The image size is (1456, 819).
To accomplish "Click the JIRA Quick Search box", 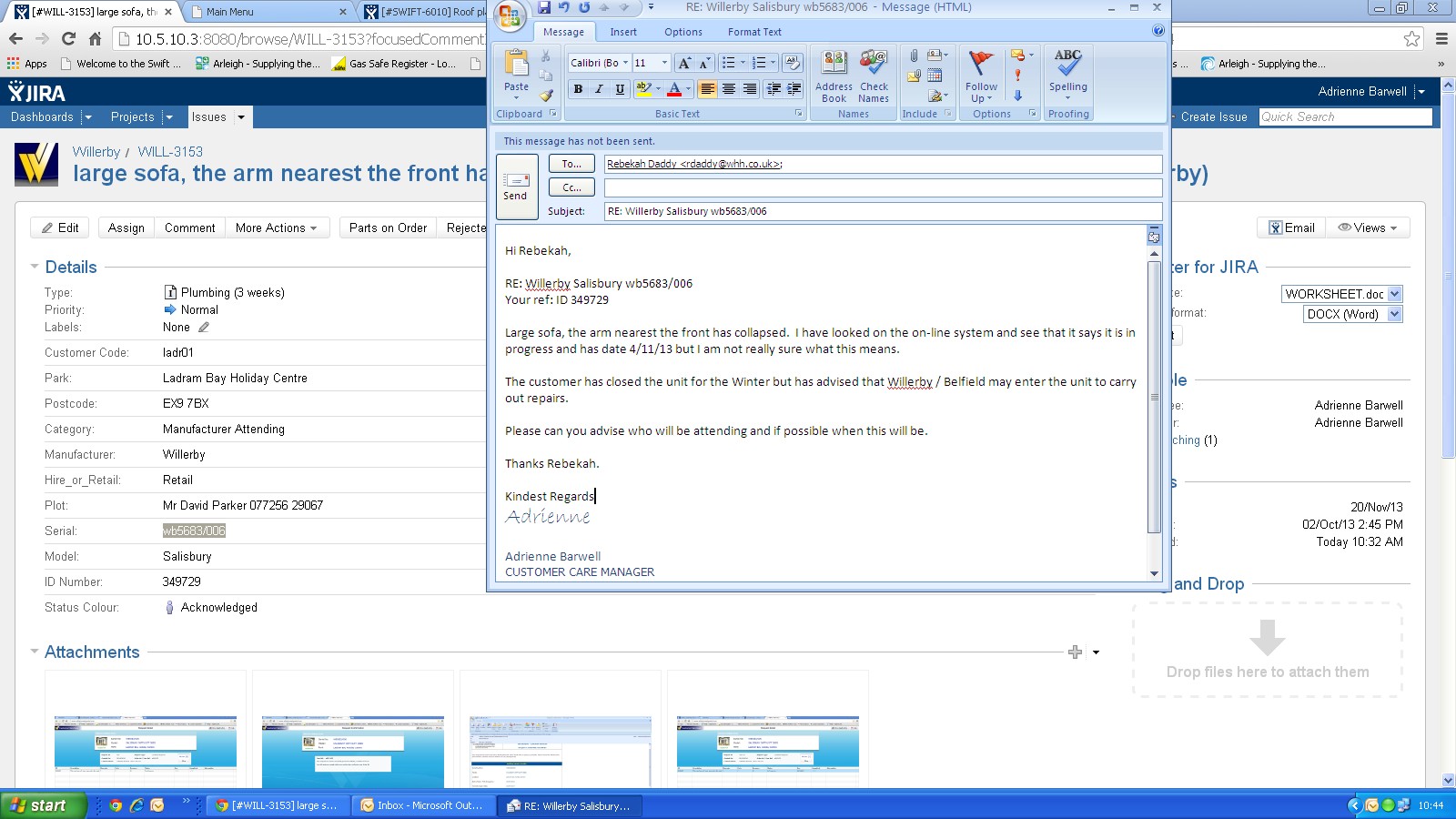I will (x=1345, y=116).
